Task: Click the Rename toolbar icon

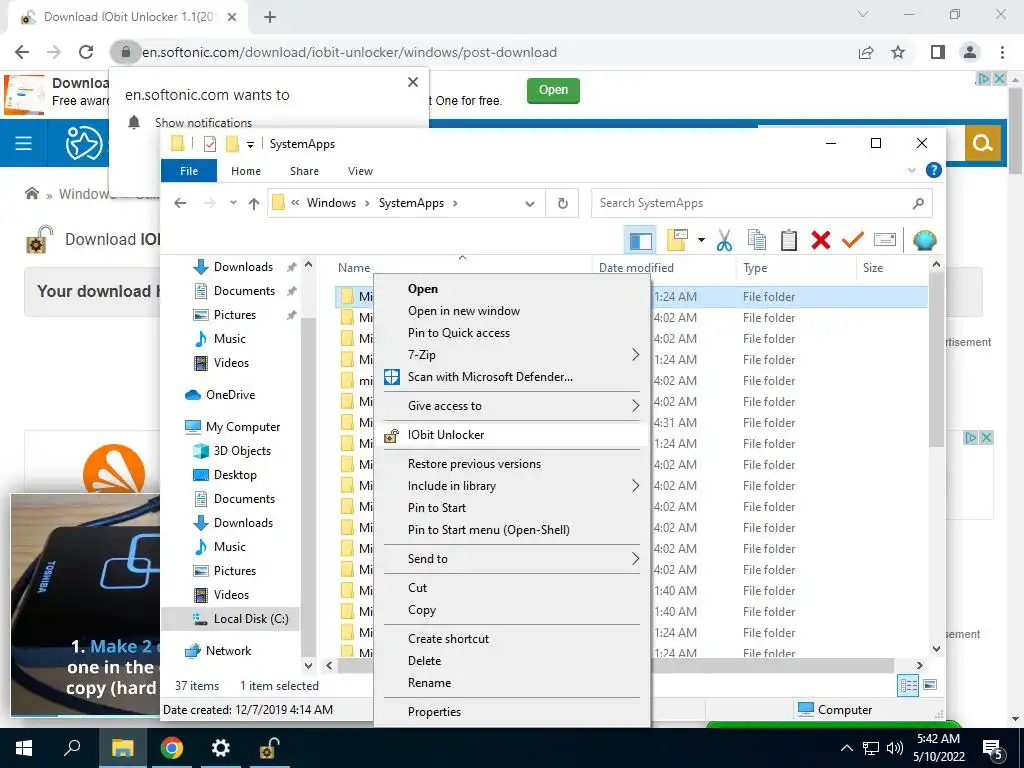Action: point(885,240)
